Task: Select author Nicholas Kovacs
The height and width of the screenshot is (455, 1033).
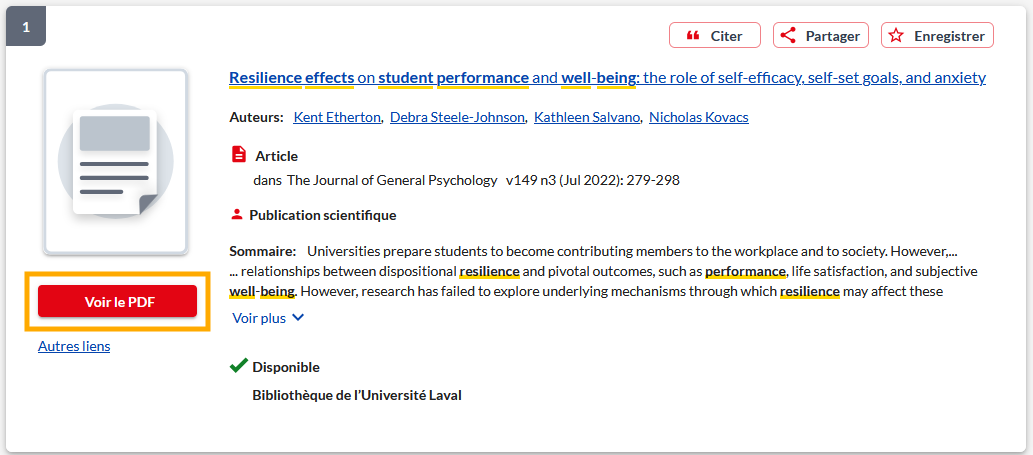Action: tap(698, 117)
